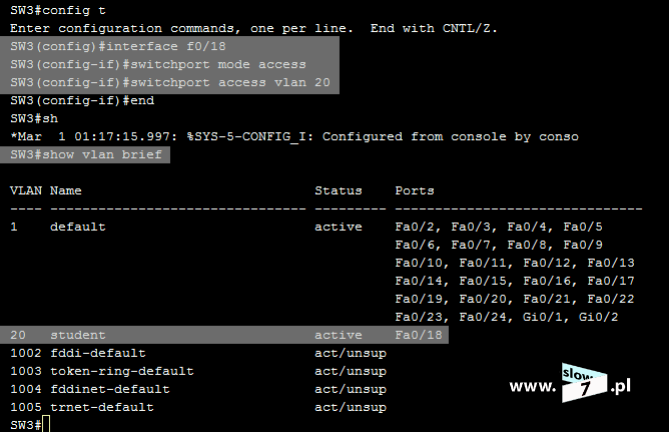Click the 'www.' watermark link text
This screenshot has width=669, height=432.
533,386
